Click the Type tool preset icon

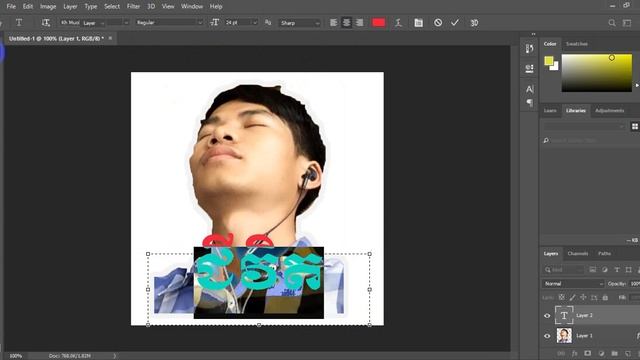coord(19,22)
